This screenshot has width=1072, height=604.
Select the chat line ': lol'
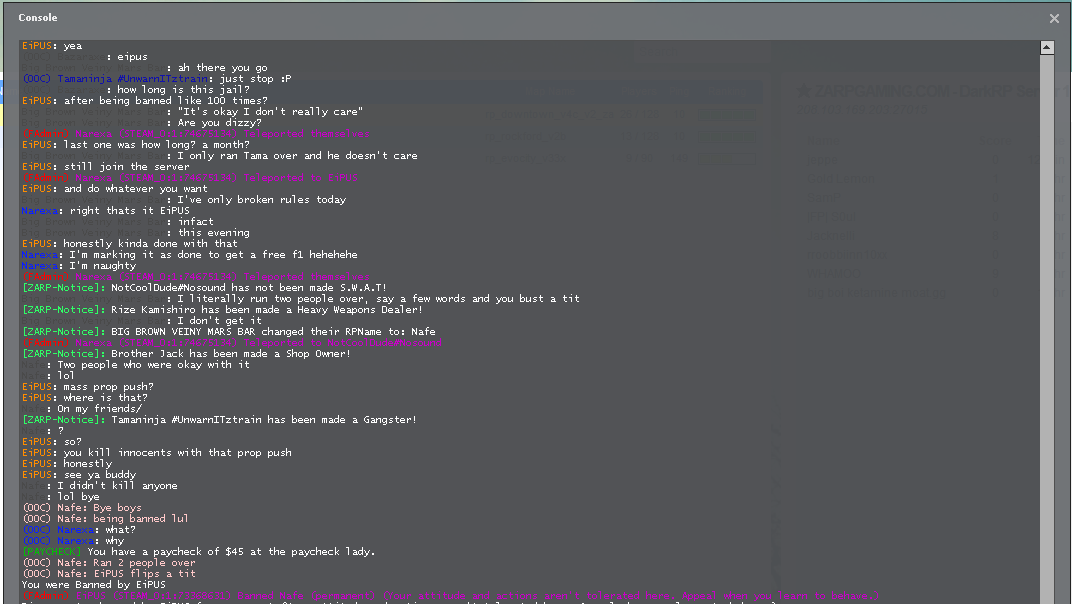(x=48, y=375)
